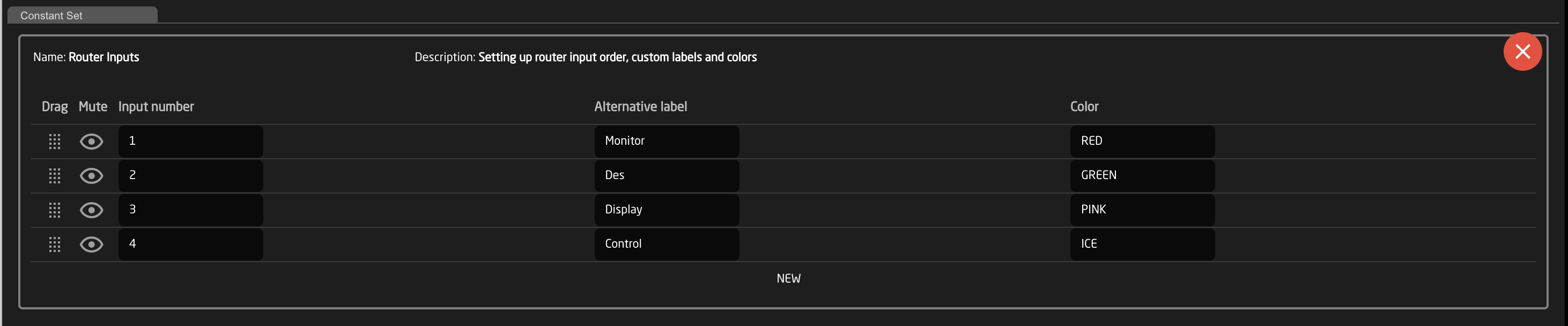Toggle the mute eye for the Monitor row
The height and width of the screenshot is (326, 1568).
pyautogui.click(x=91, y=142)
